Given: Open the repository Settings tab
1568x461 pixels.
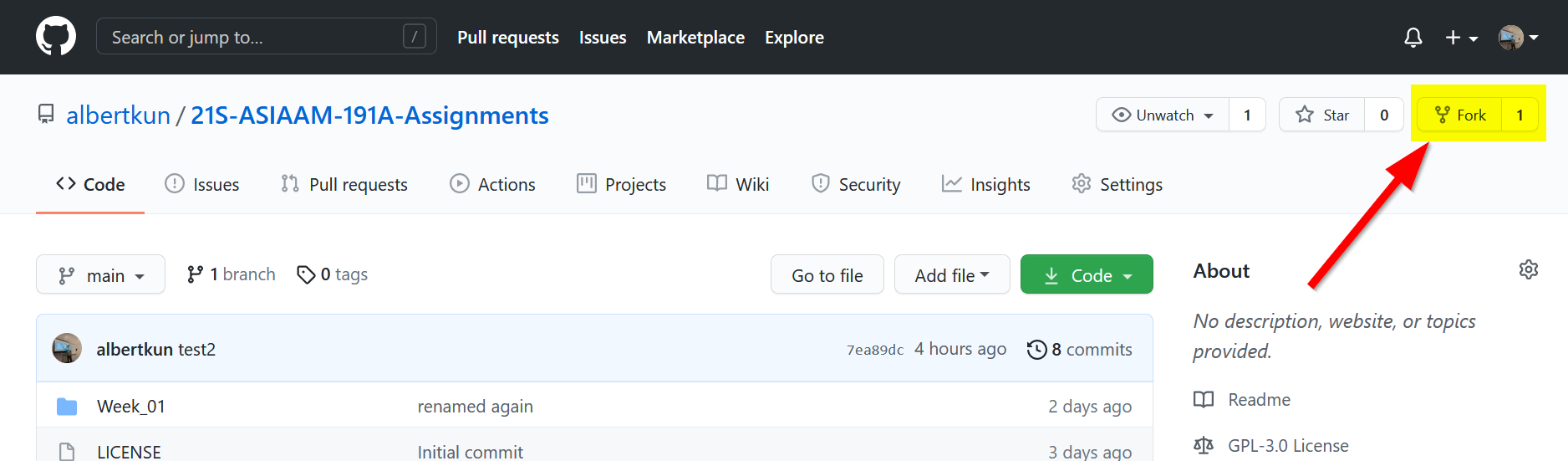Looking at the screenshot, I should 1117,184.
